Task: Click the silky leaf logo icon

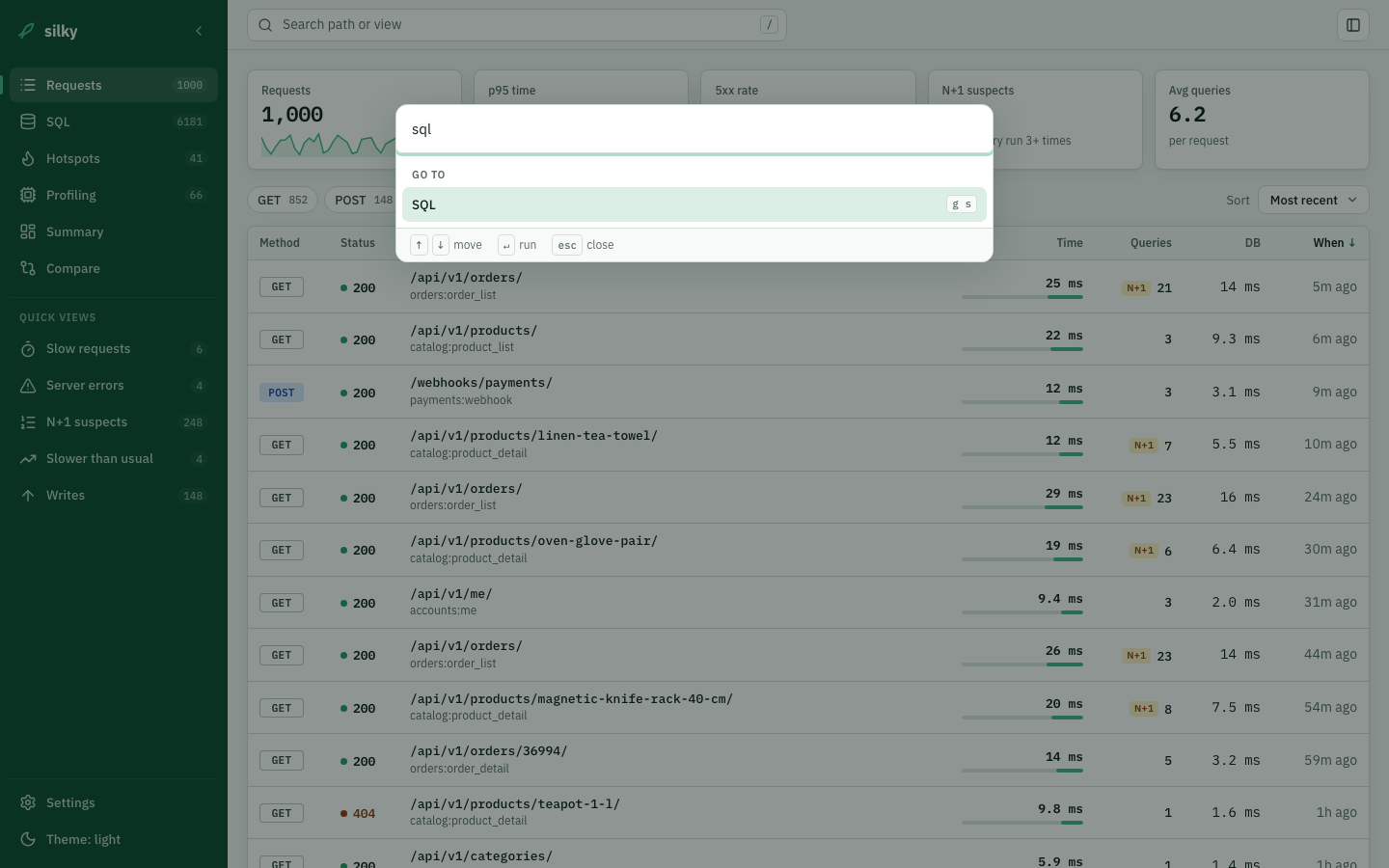Action: (x=27, y=31)
